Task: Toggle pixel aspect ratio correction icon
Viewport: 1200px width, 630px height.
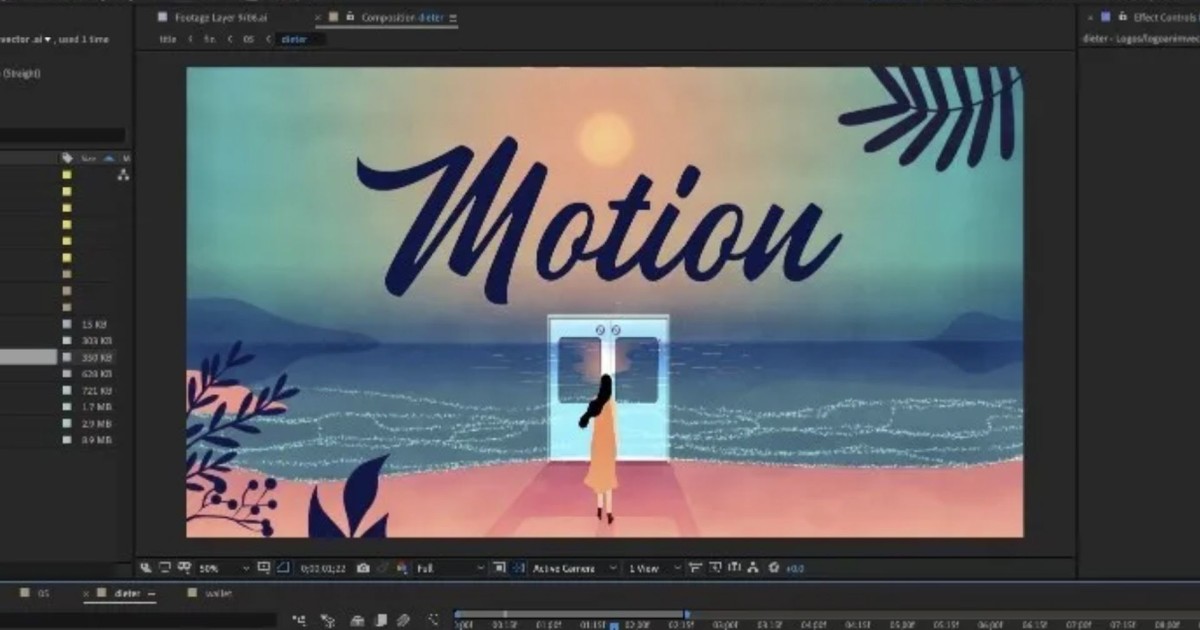Action: pyautogui.click(x=694, y=567)
